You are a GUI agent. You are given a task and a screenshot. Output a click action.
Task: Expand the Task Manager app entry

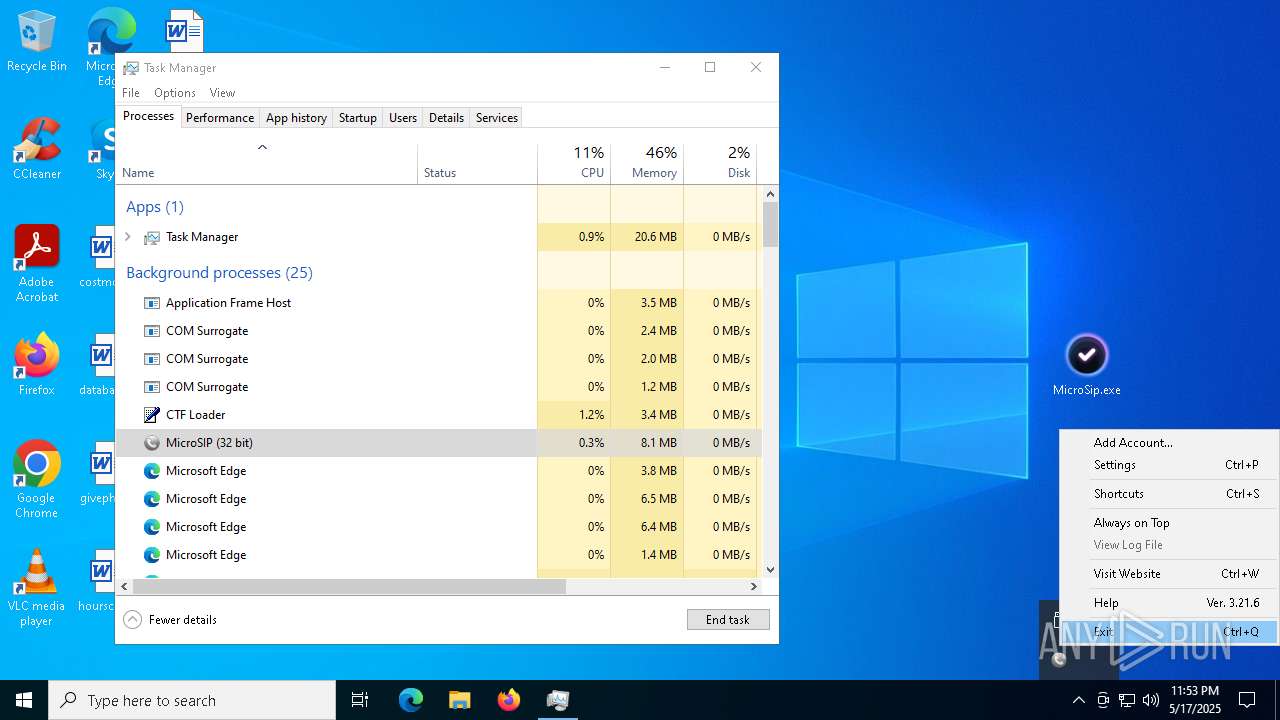[x=128, y=237]
